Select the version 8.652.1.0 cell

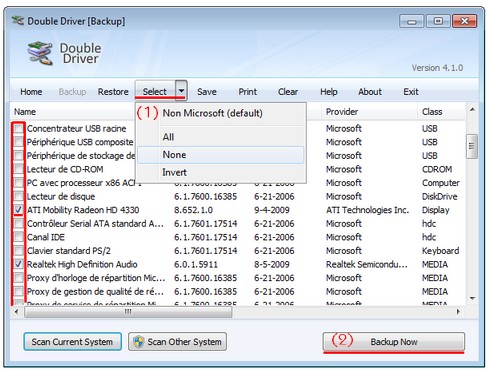193,210
